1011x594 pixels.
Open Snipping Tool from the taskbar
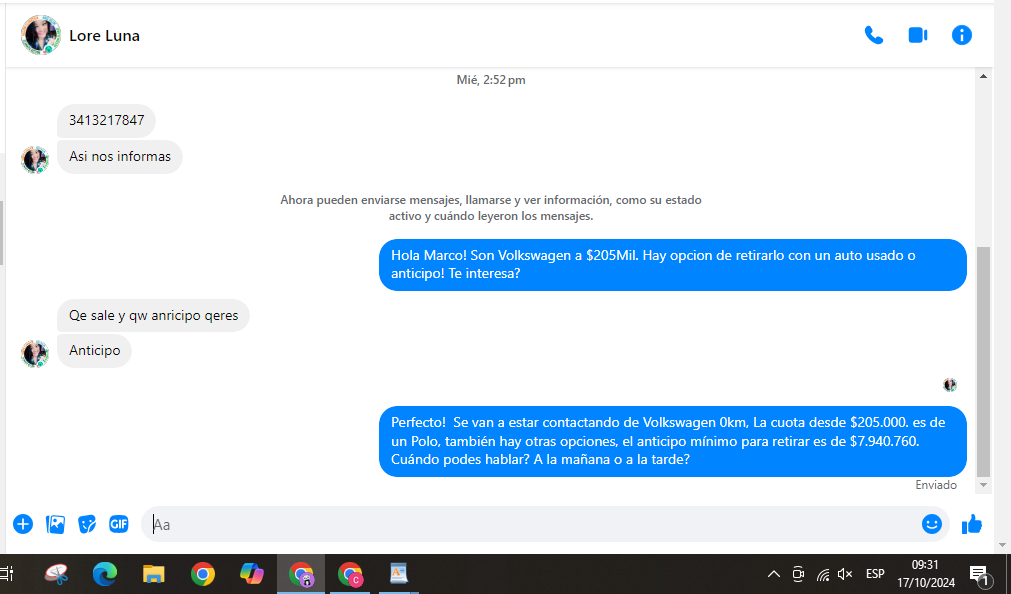(57, 573)
